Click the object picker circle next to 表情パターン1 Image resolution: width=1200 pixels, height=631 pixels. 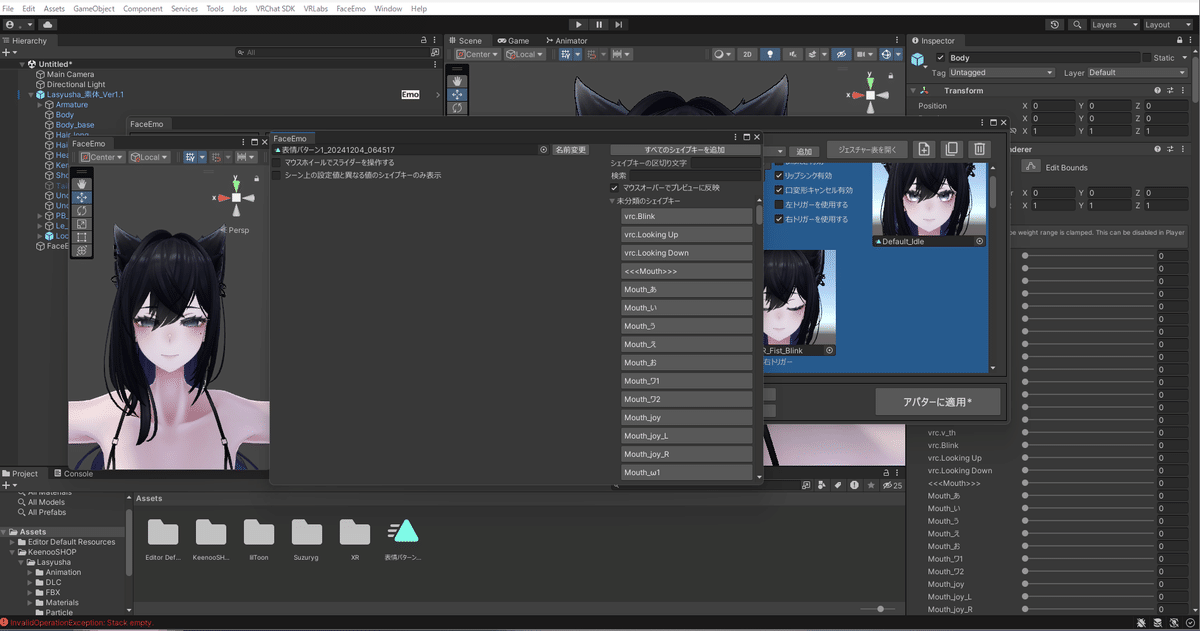click(x=544, y=150)
